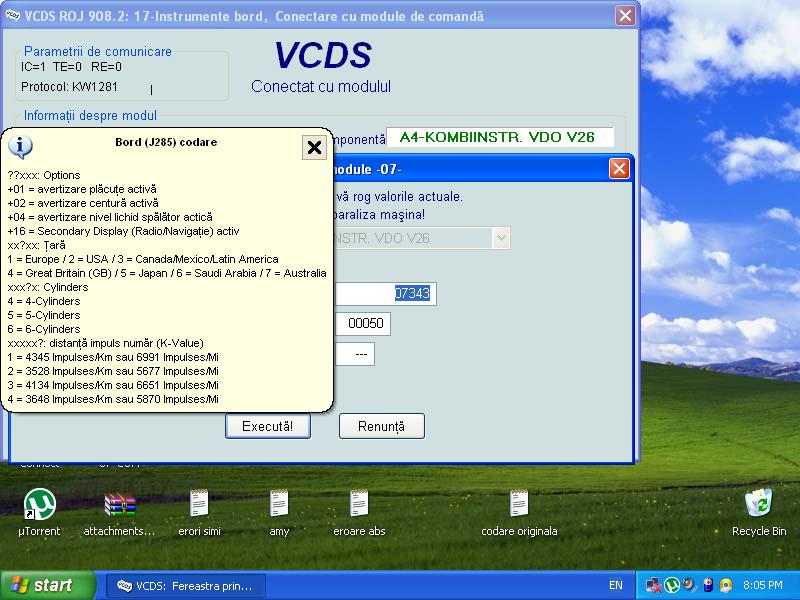
Task: Click the field containing 00050
Action: [x=362, y=324]
